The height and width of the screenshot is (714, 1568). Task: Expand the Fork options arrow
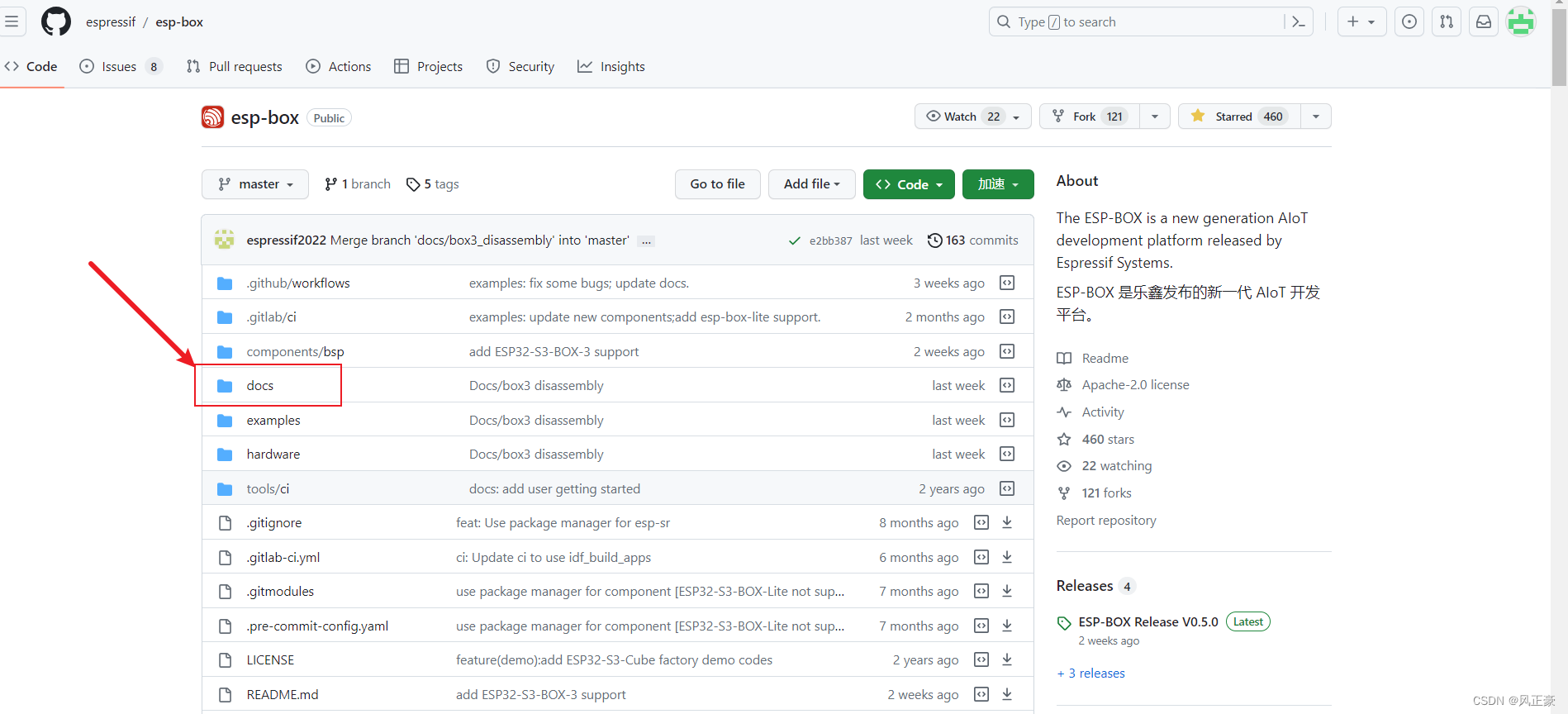1155,117
